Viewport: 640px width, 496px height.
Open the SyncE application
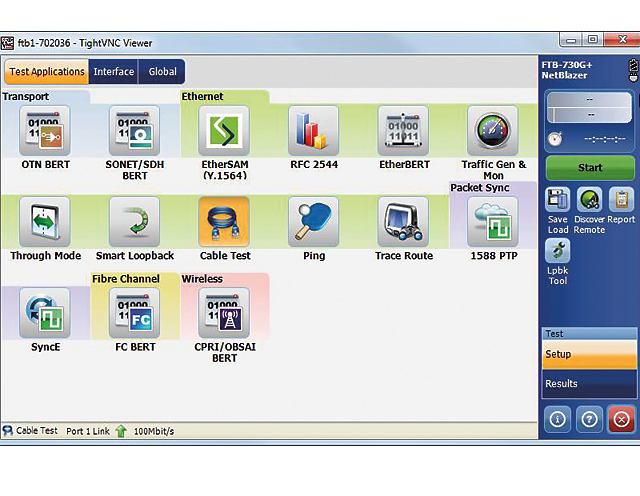(45, 313)
